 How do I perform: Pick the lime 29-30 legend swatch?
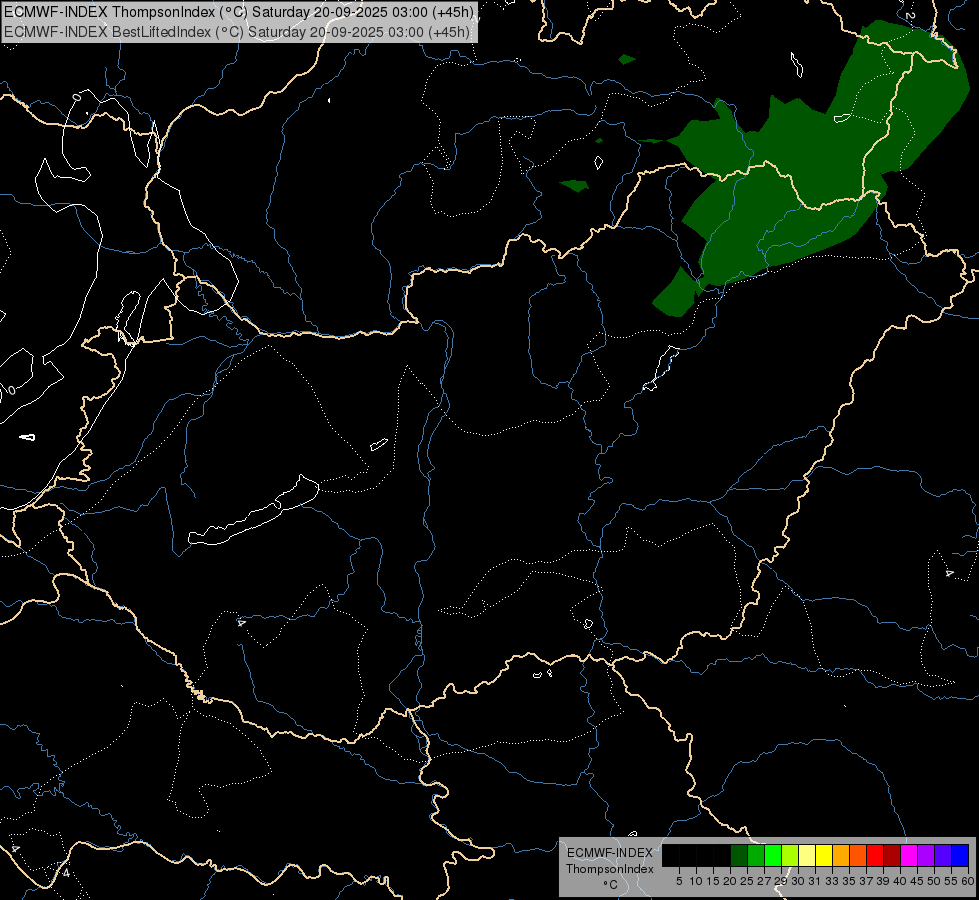(790, 855)
